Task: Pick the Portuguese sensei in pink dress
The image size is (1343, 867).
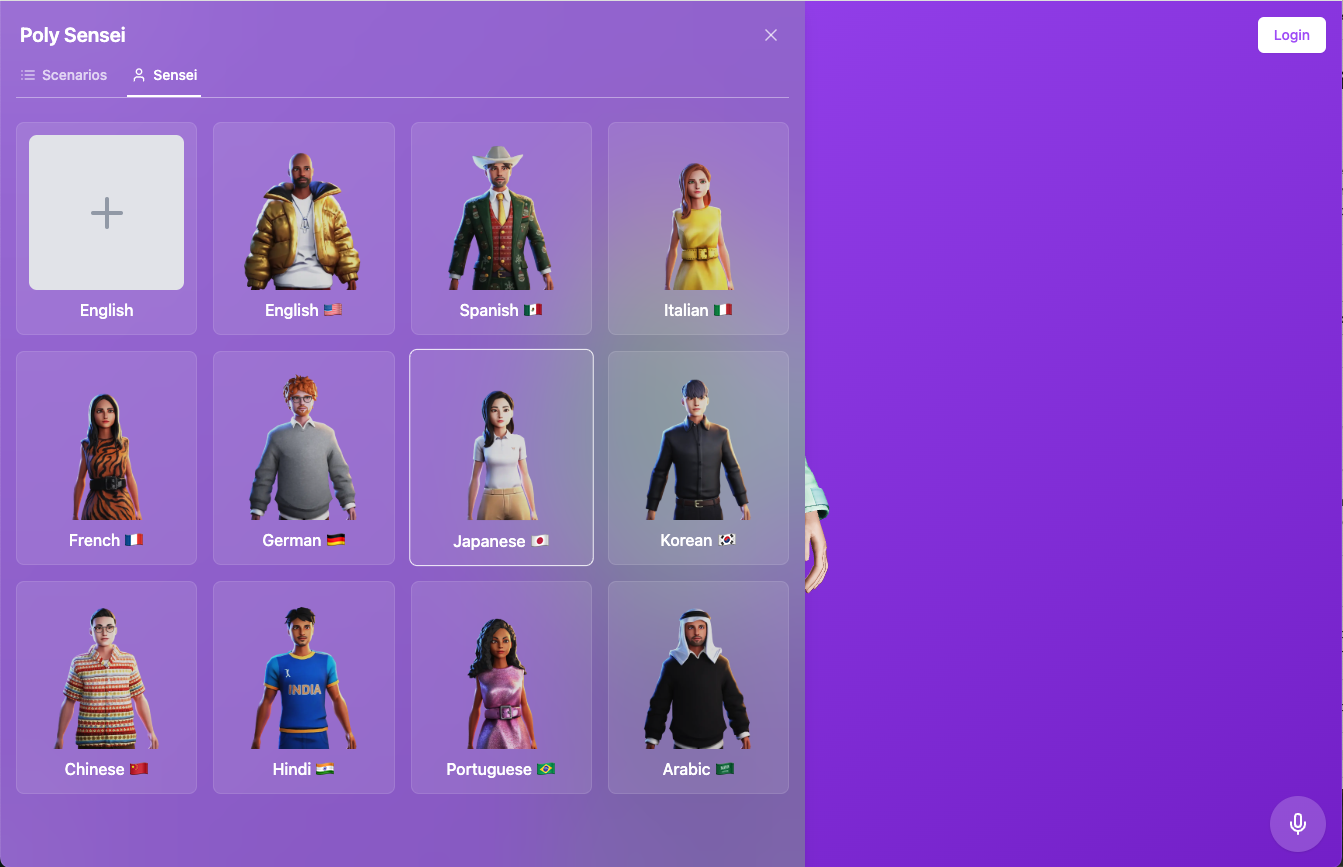Action: (x=500, y=687)
